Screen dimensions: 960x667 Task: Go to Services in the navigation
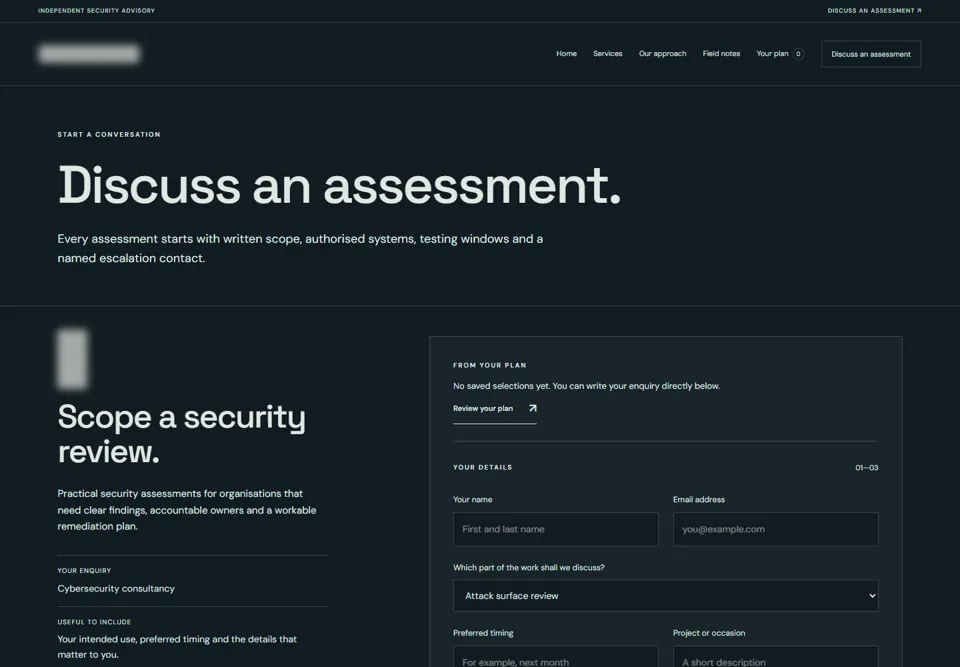(x=607, y=54)
